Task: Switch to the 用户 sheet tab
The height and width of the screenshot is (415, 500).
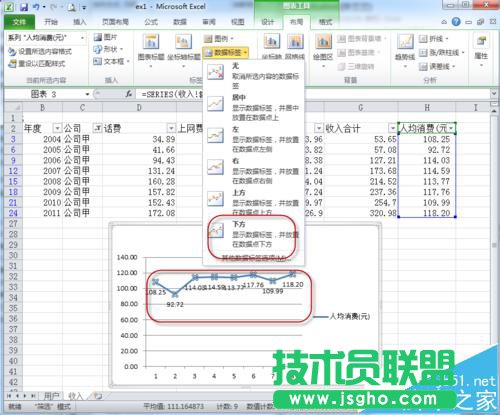Action: coord(52,396)
